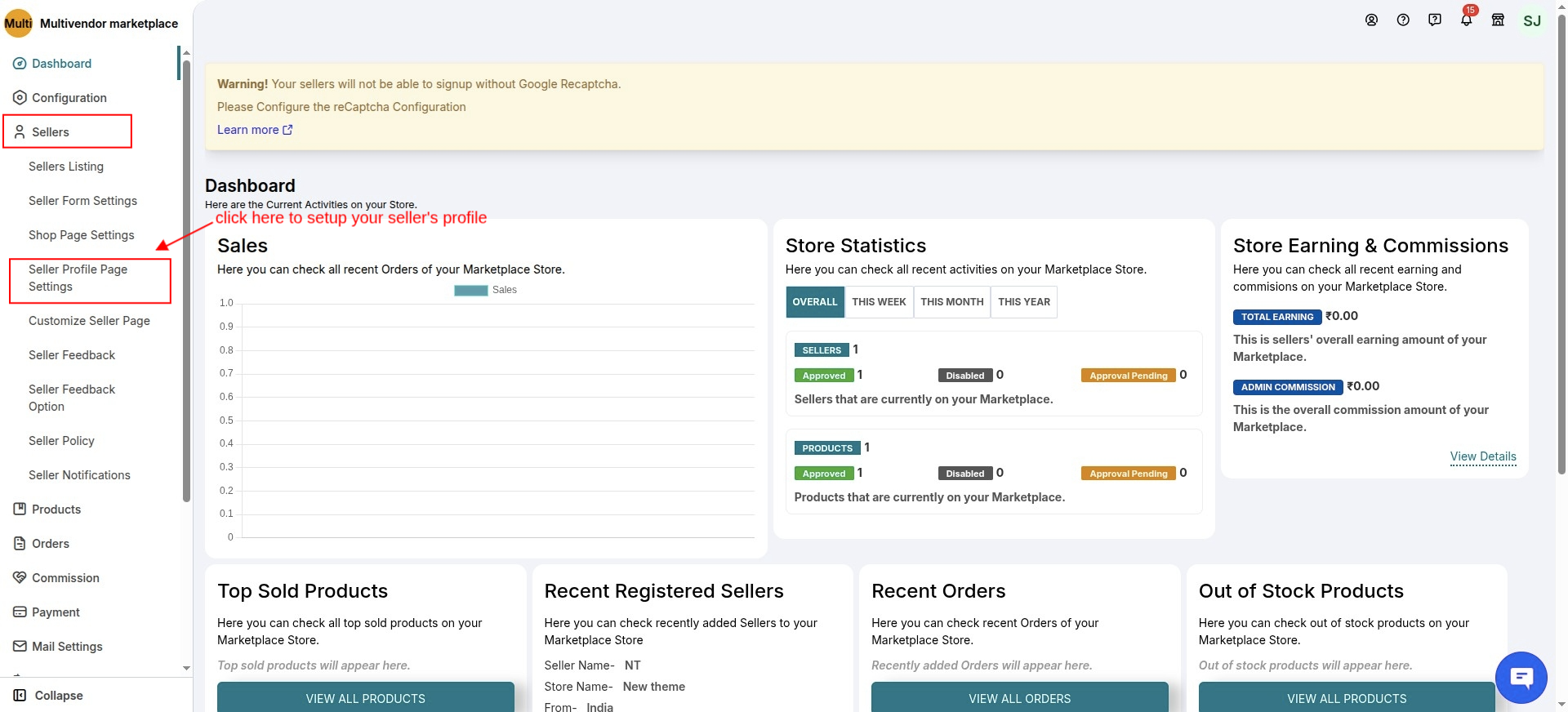
Task: Switch statistics to THIS WEEK tab
Action: (x=879, y=302)
